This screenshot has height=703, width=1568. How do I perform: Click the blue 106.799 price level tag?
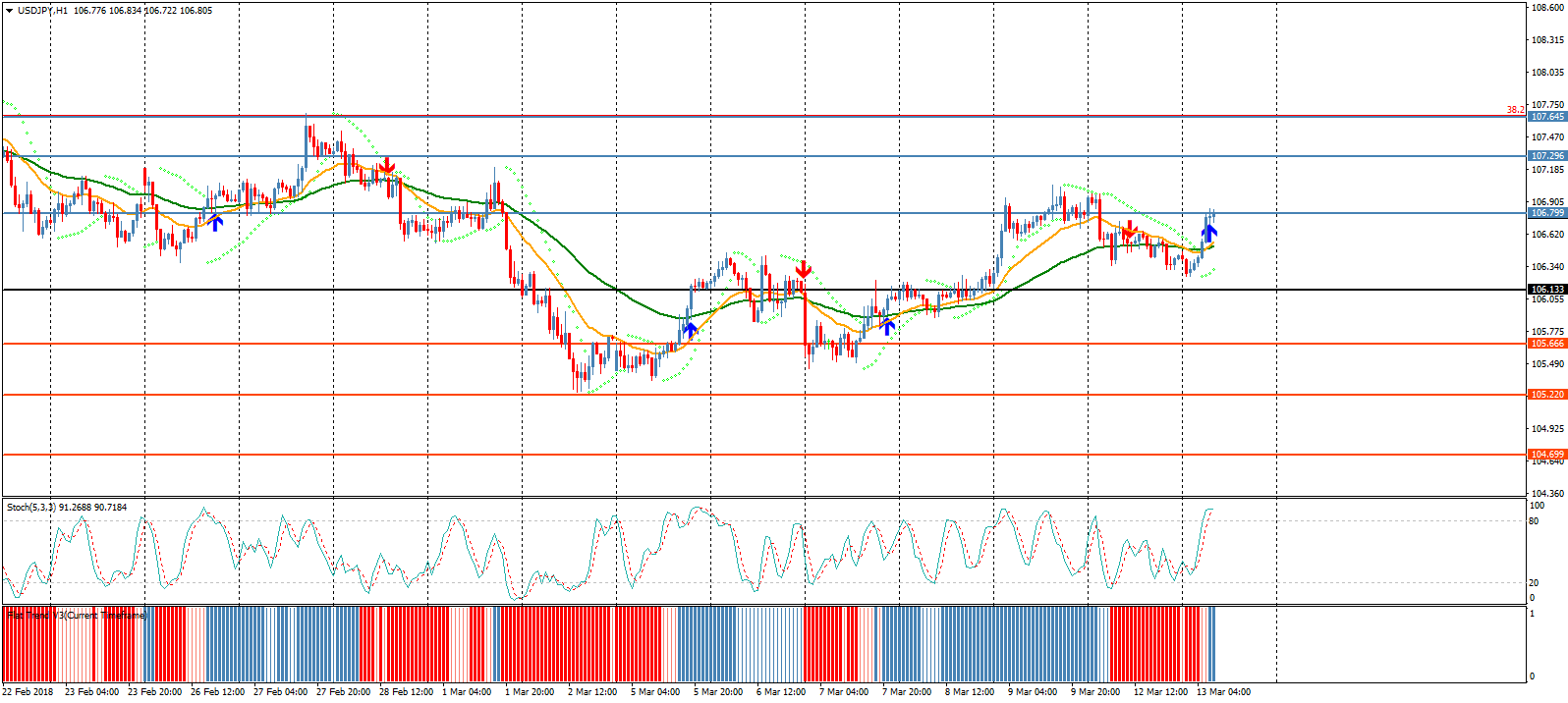coord(1547,213)
